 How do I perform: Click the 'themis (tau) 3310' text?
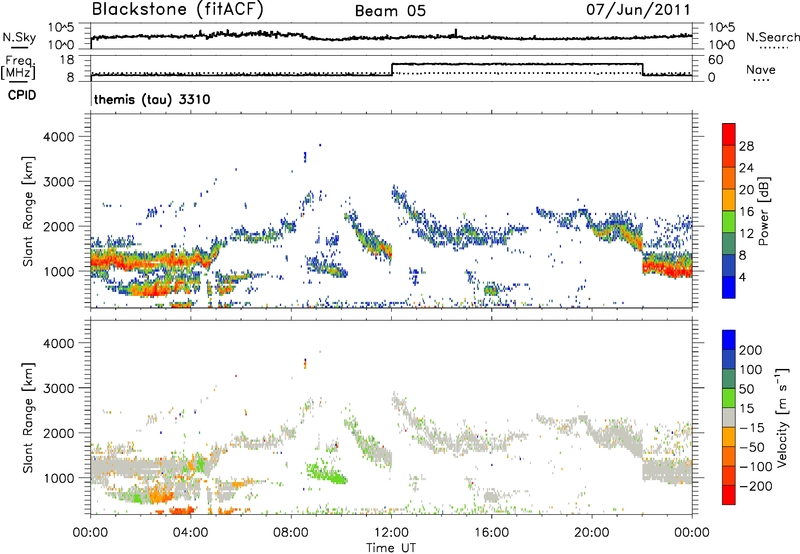point(152,99)
